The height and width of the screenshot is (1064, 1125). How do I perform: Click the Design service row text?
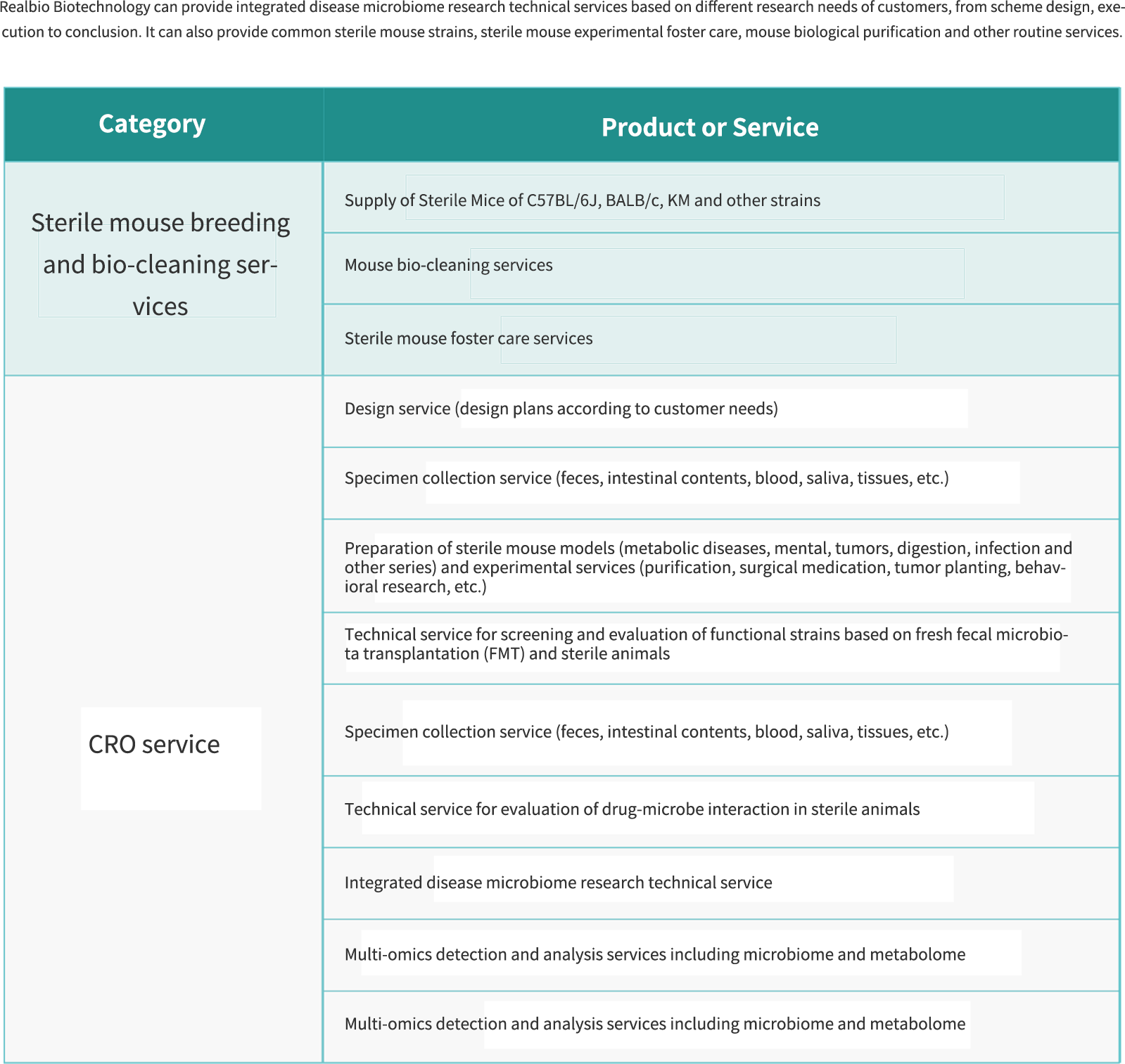(561, 409)
